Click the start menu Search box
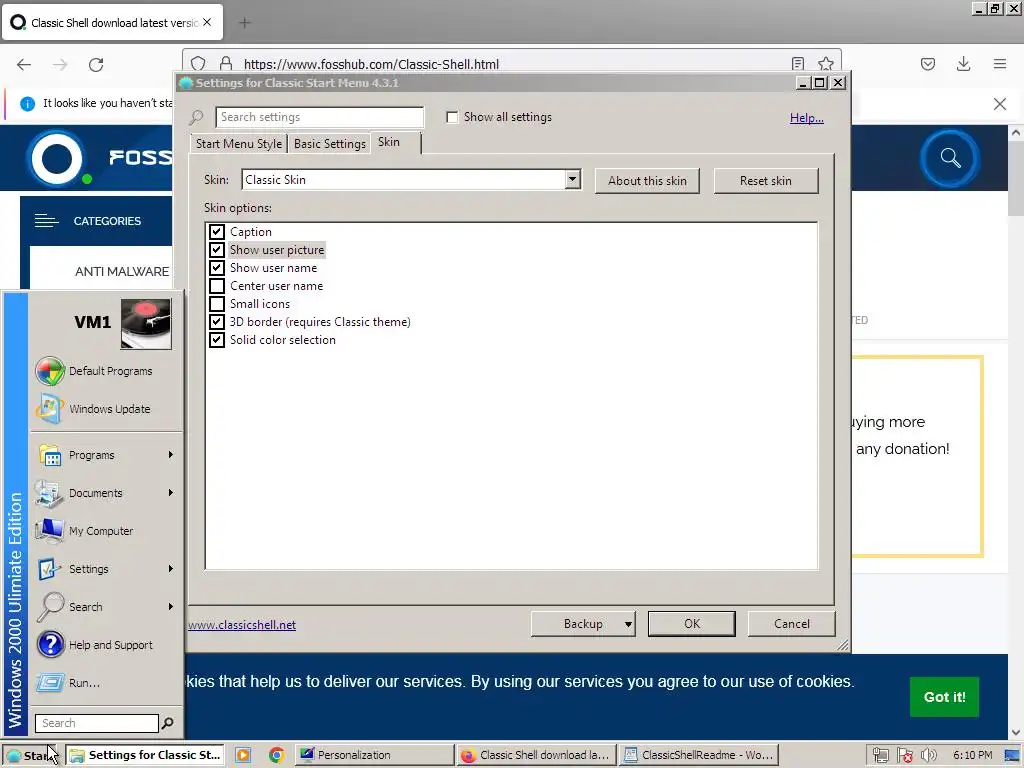The height and width of the screenshot is (768, 1024). click(x=97, y=723)
